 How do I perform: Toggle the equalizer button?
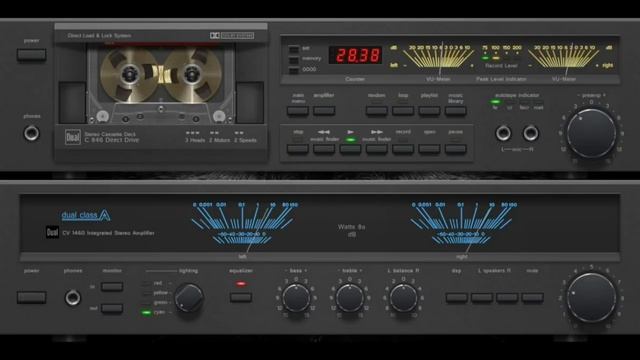[x=241, y=297]
